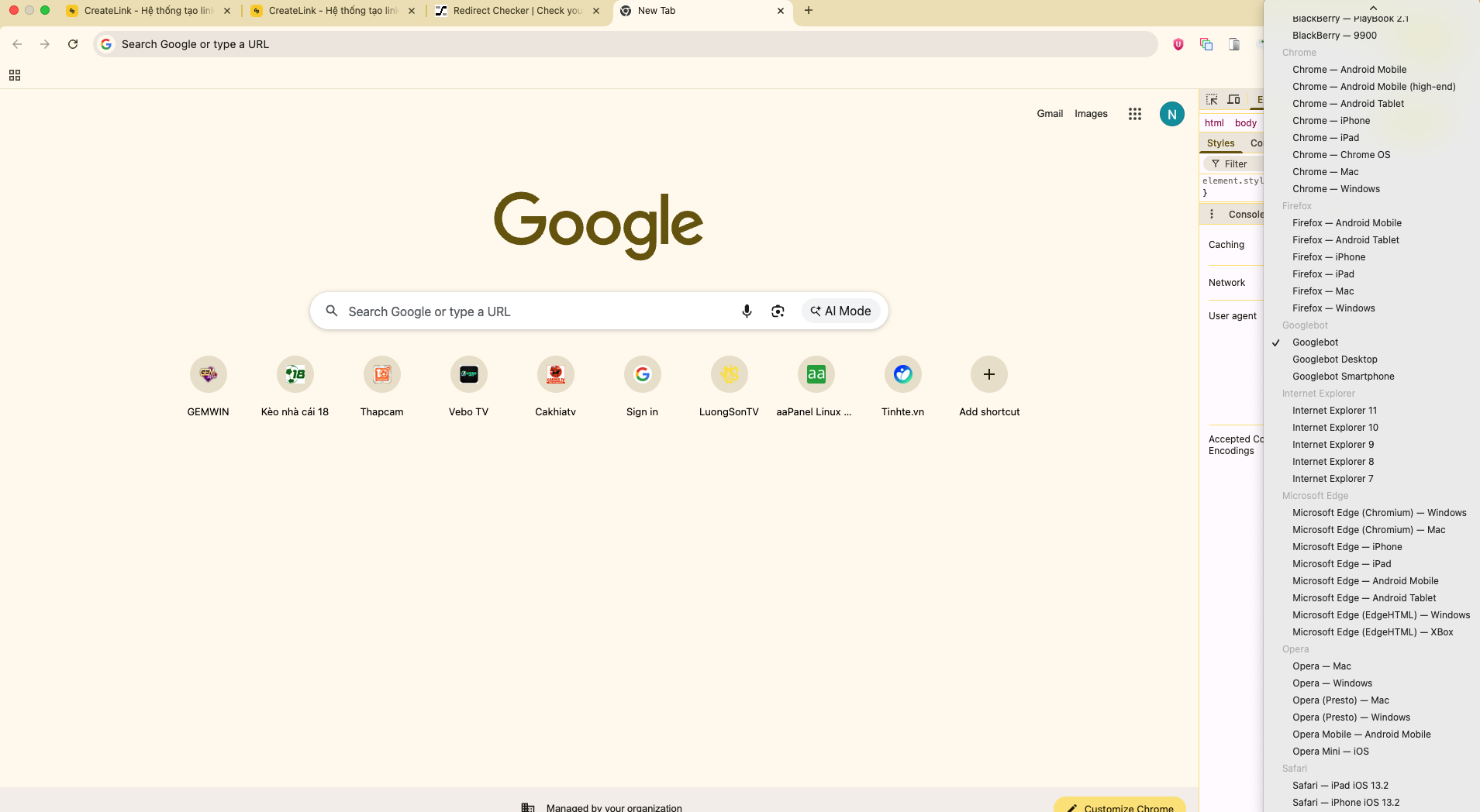Click the Gmail link
Screen dimensions: 1480x812
click(x=1050, y=114)
